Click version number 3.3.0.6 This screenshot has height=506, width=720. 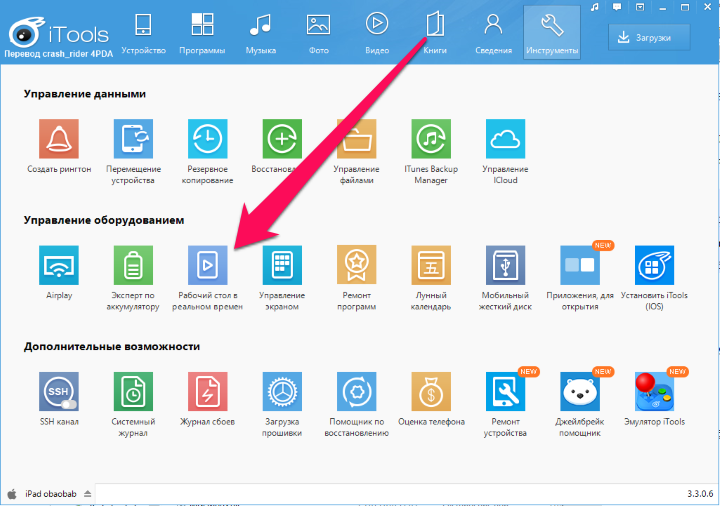pyautogui.click(x=700, y=494)
